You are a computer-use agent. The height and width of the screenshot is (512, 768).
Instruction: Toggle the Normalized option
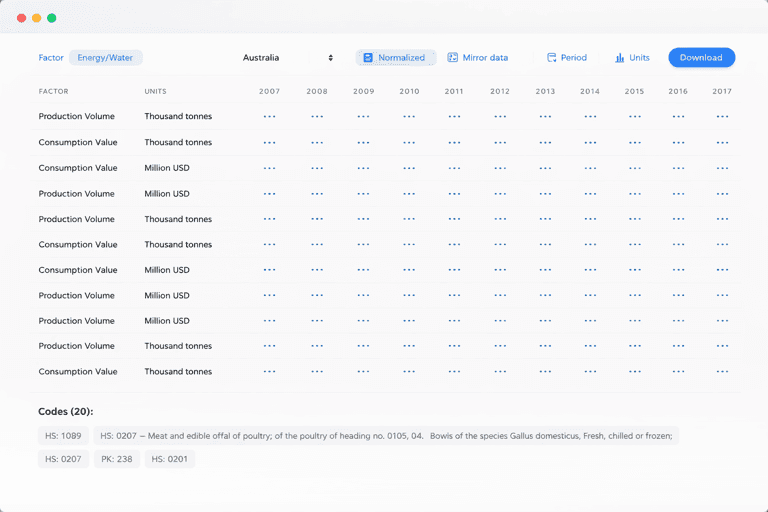tap(396, 58)
